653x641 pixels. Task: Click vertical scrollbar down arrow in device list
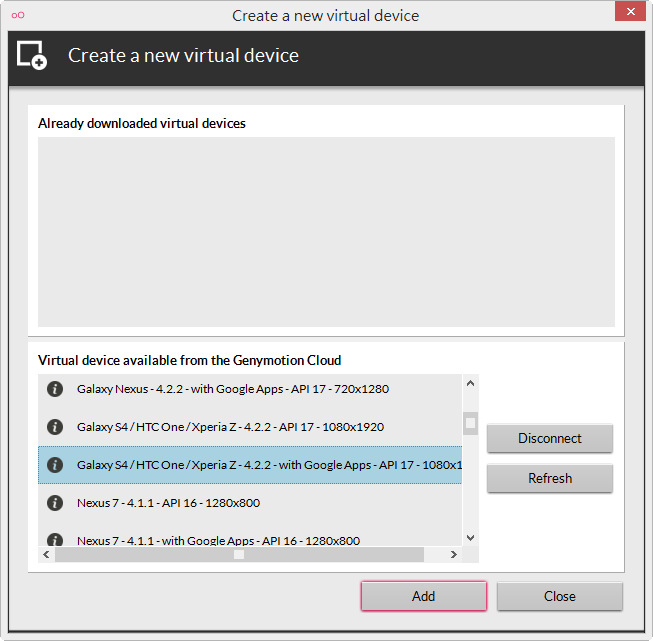point(471,538)
